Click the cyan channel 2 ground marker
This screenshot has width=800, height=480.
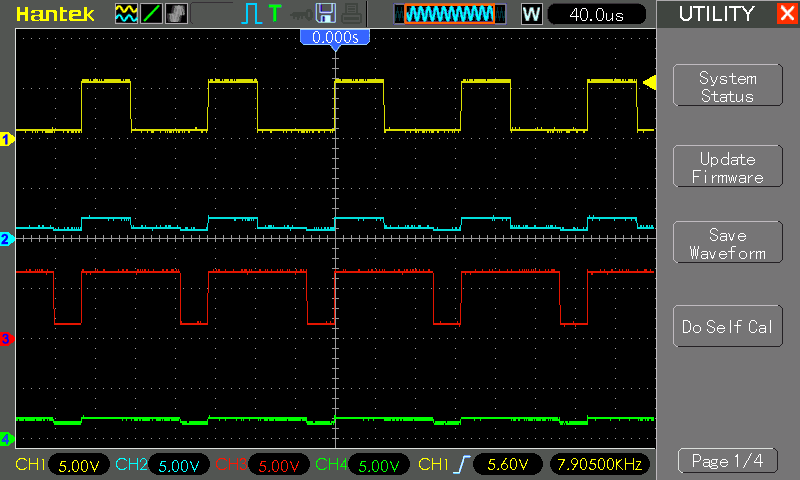7,239
